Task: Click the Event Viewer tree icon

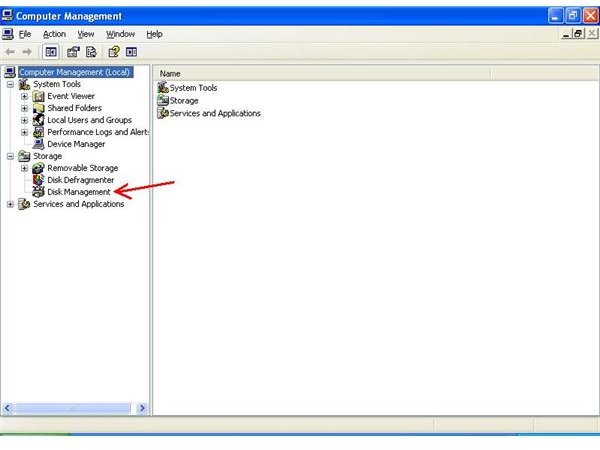Action: [38, 96]
